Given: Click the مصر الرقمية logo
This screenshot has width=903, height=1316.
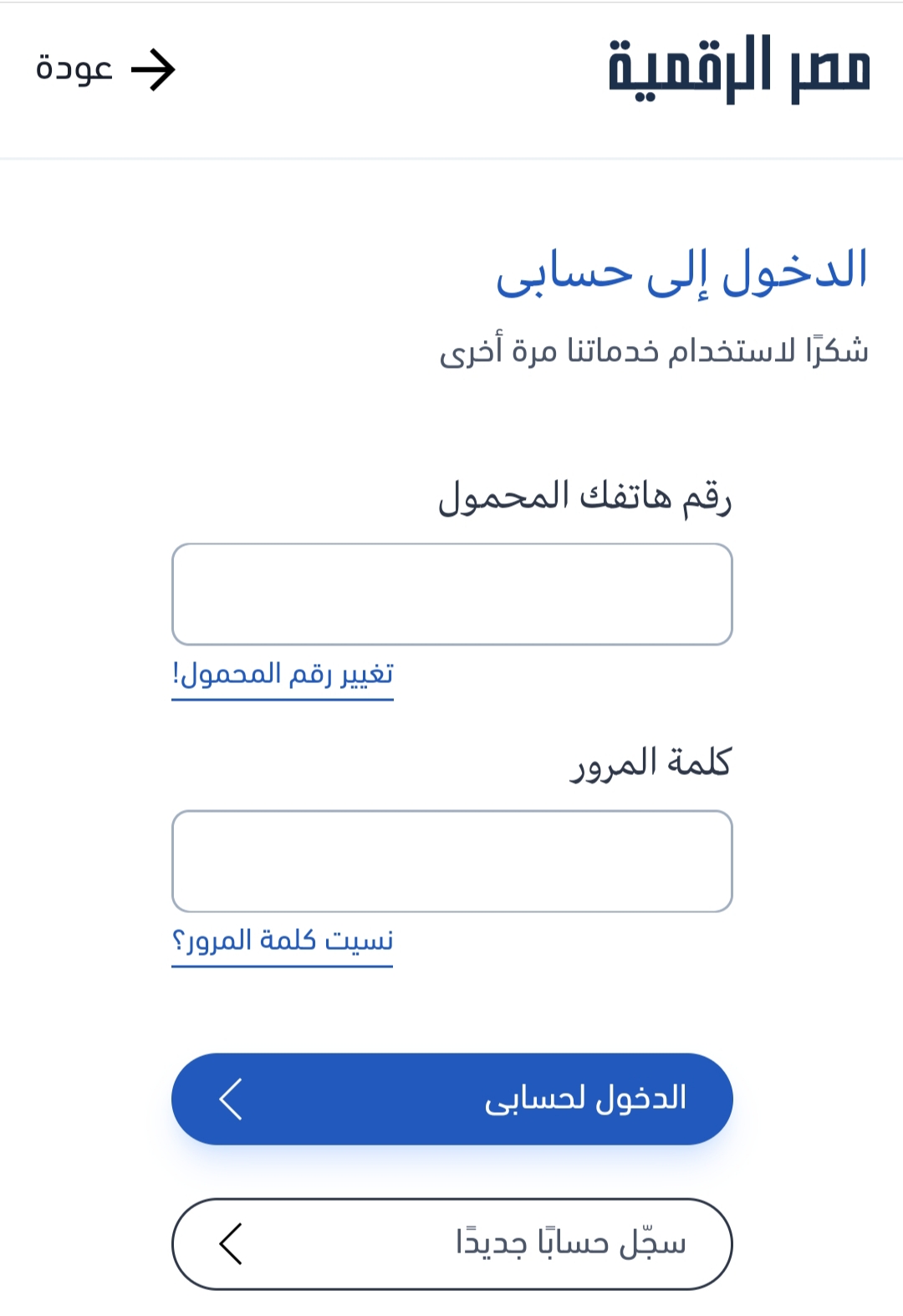Looking at the screenshot, I should click(x=739, y=69).
